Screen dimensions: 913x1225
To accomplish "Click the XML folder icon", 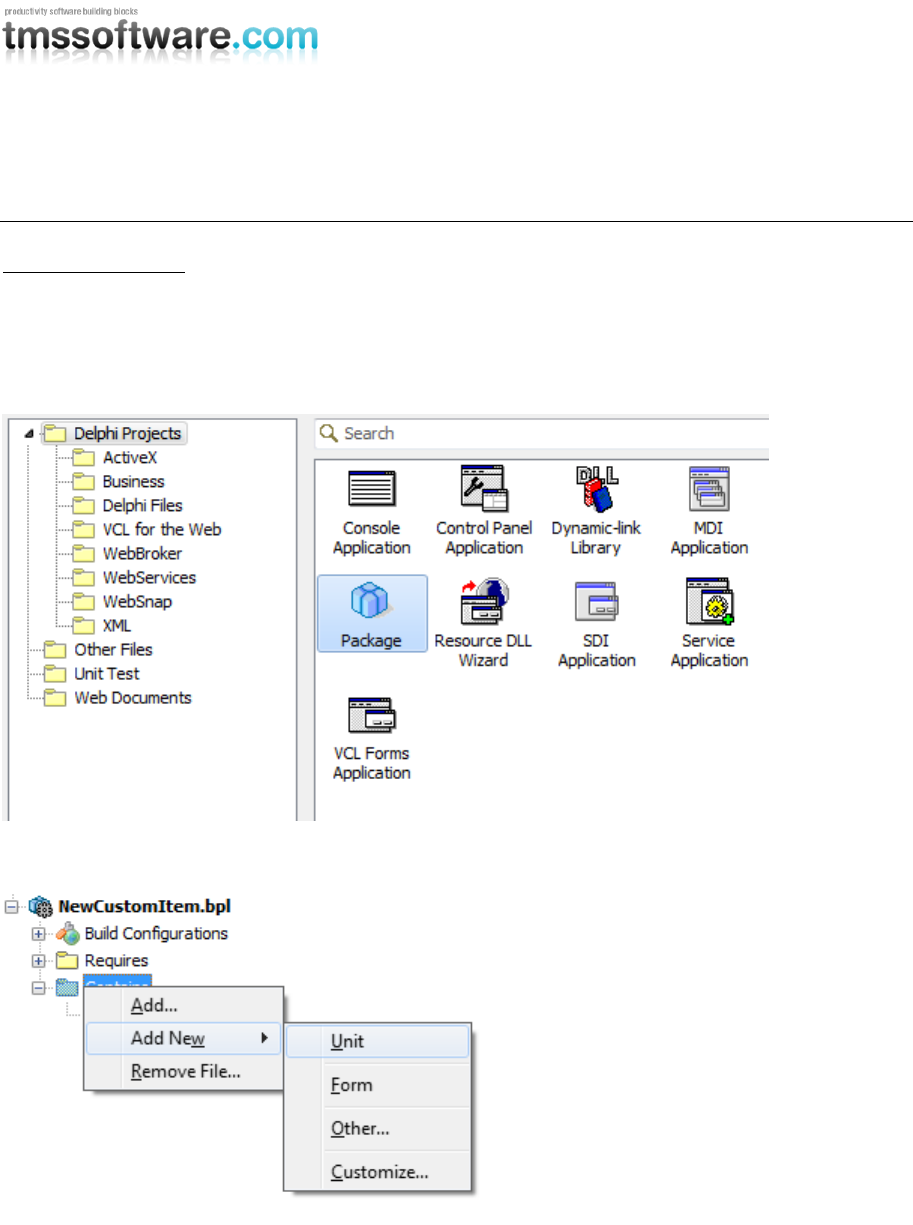I will tap(85, 626).
